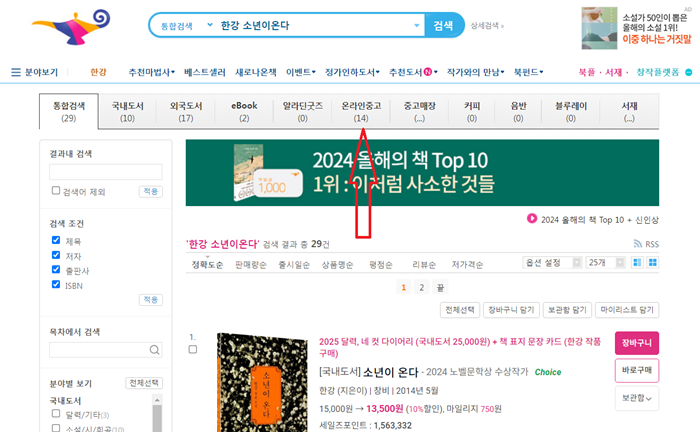
Task: Click the 바로구매 button
Action: point(637,370)
